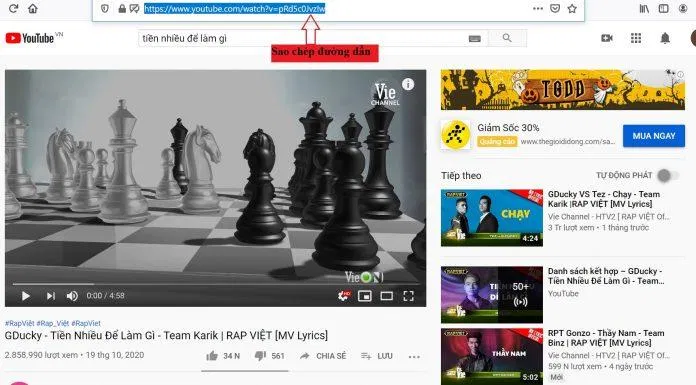
Task: Click the video title 'GDucky - Tiền Nhiều Để Làm Gì'
Action: [166, 336]
